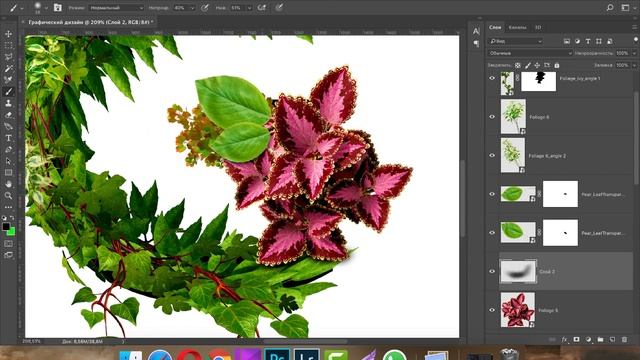Lock image pixels

528,65
